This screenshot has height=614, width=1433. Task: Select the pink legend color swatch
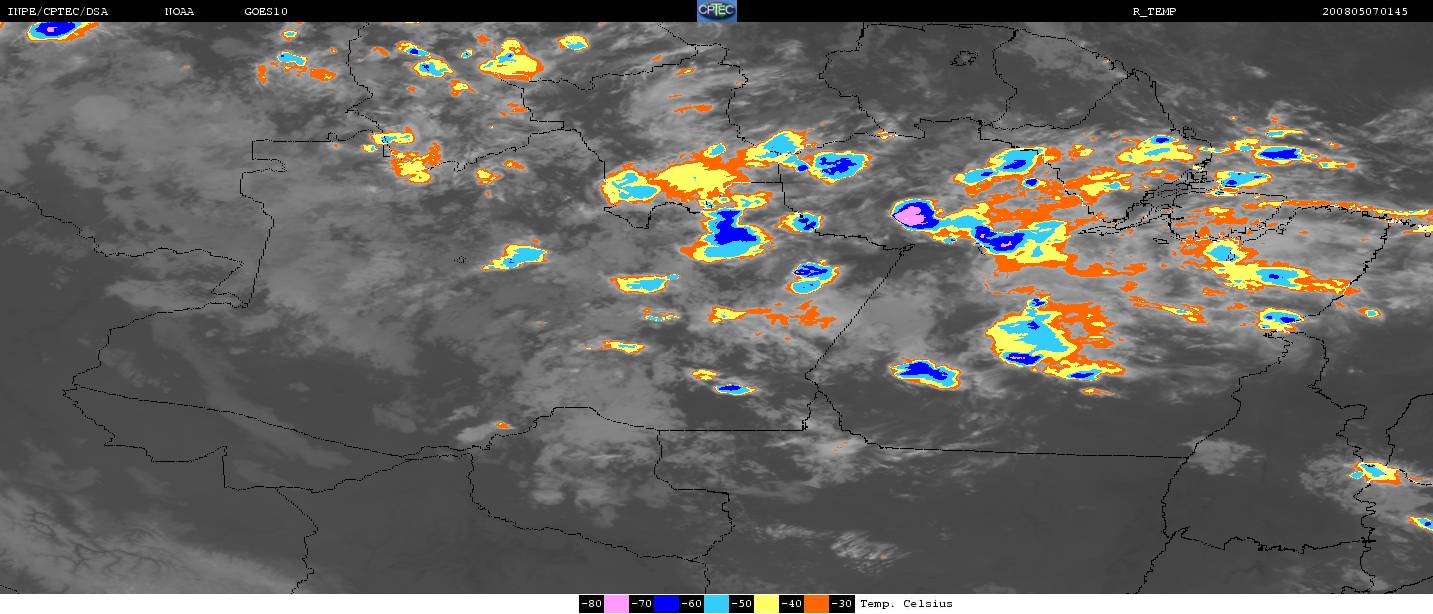click(616, 604)
